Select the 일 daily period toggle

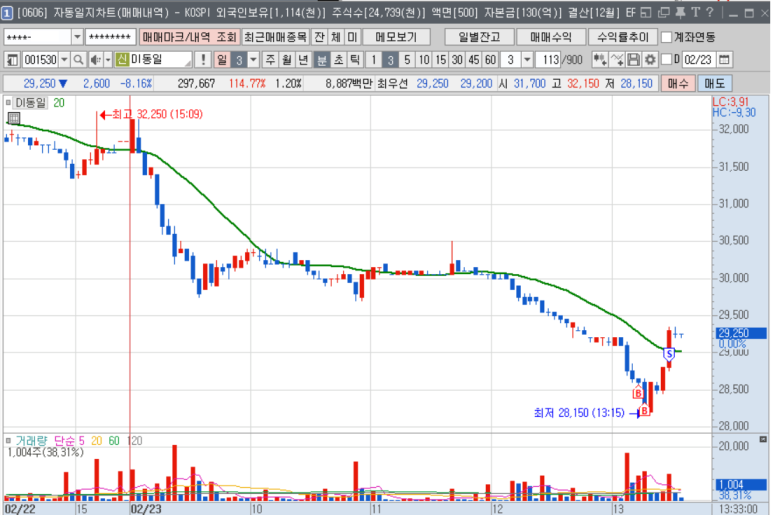[x=222, y=60]
